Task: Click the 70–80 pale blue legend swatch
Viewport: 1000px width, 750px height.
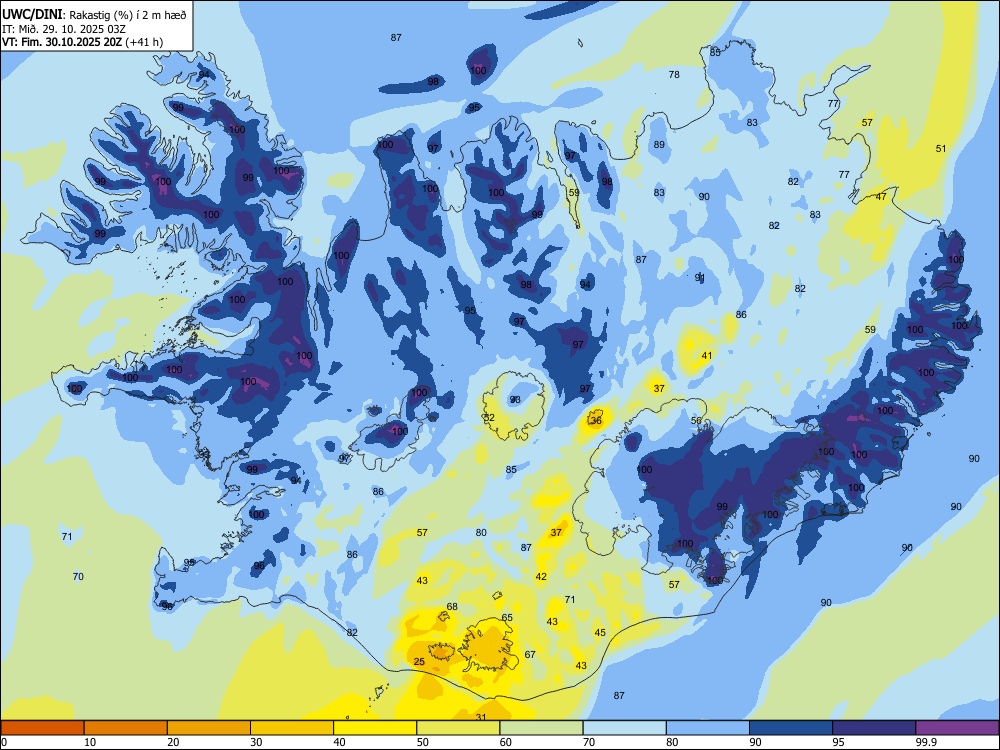Action: tap(624, 728)
